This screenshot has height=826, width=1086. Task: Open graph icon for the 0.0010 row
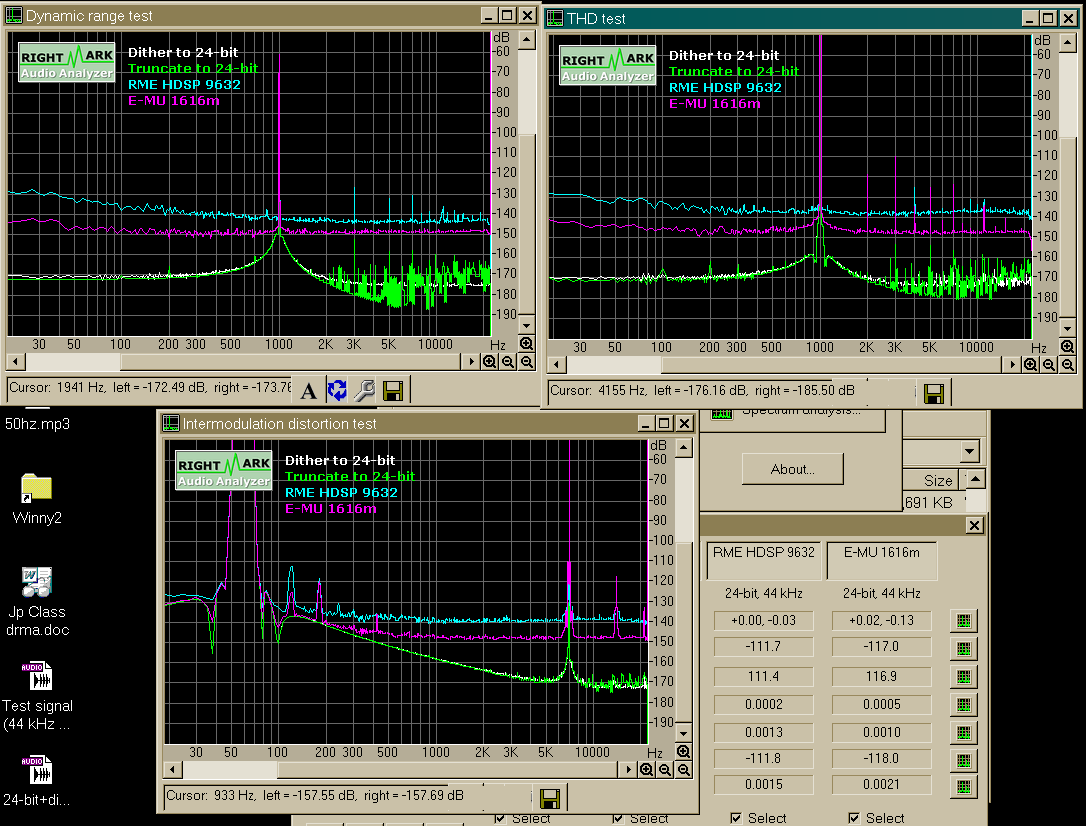point(963,733)
